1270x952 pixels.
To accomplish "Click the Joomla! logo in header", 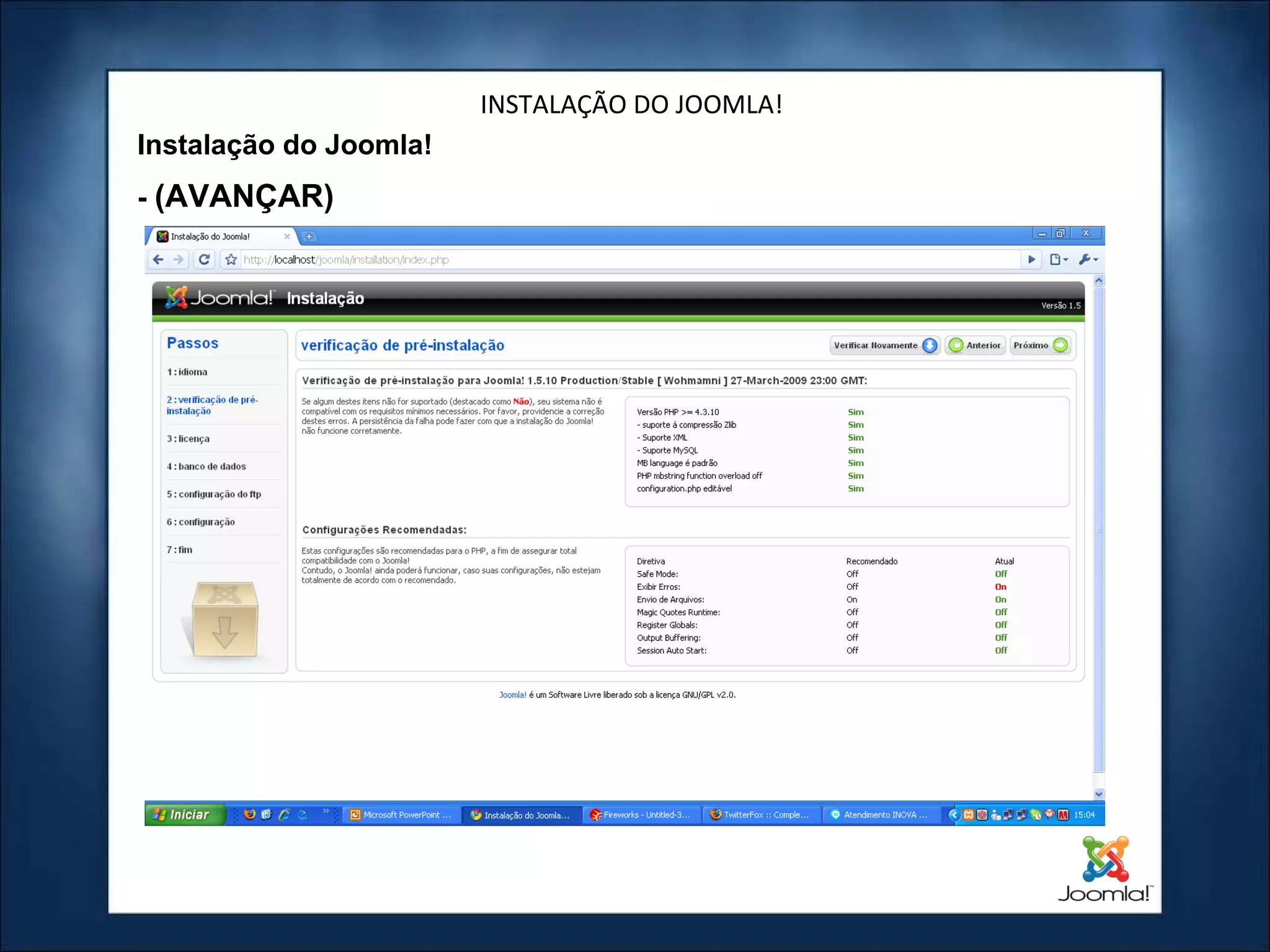I will tap(219, 297).
